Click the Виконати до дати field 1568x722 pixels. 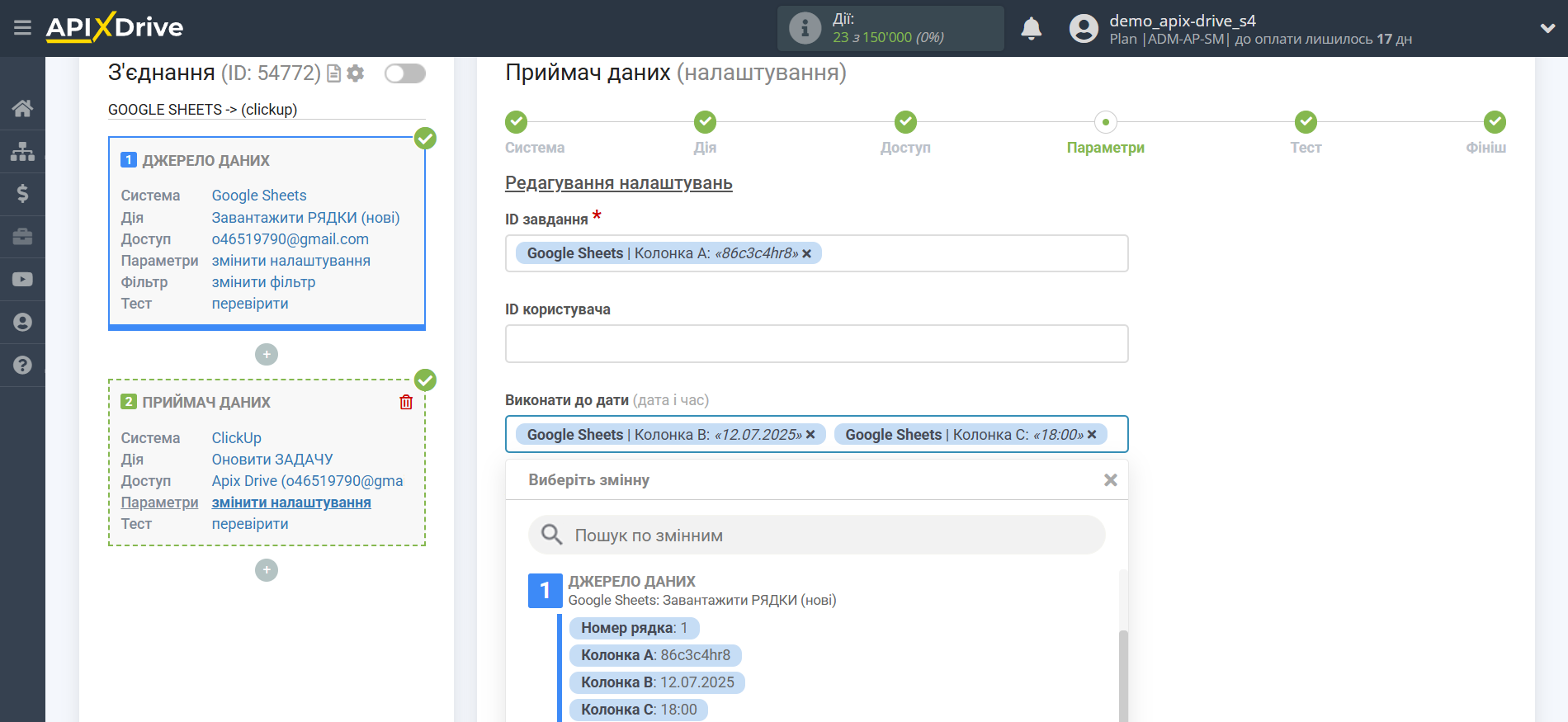pos(816,434)
